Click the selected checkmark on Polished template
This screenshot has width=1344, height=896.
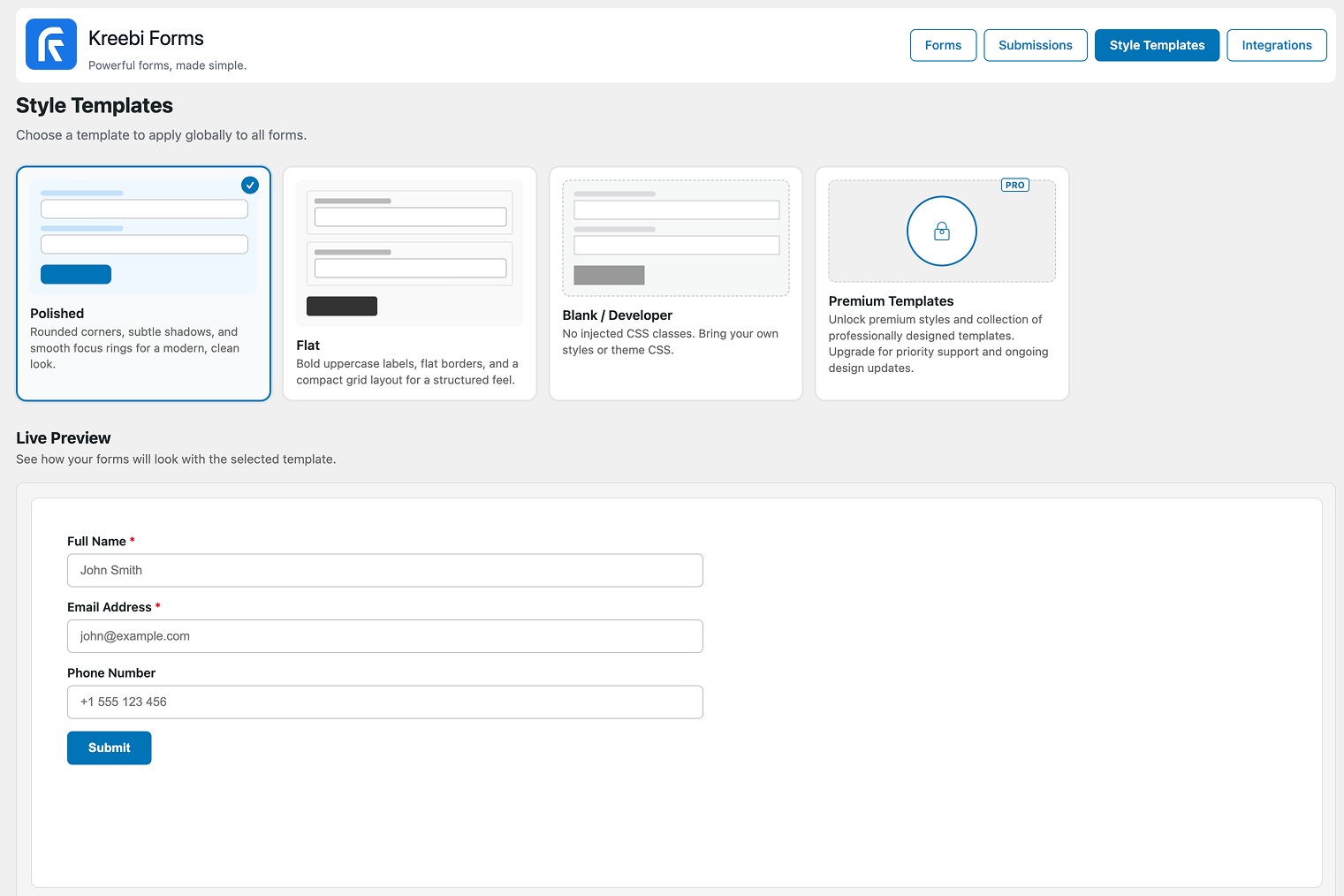point(250,185)
